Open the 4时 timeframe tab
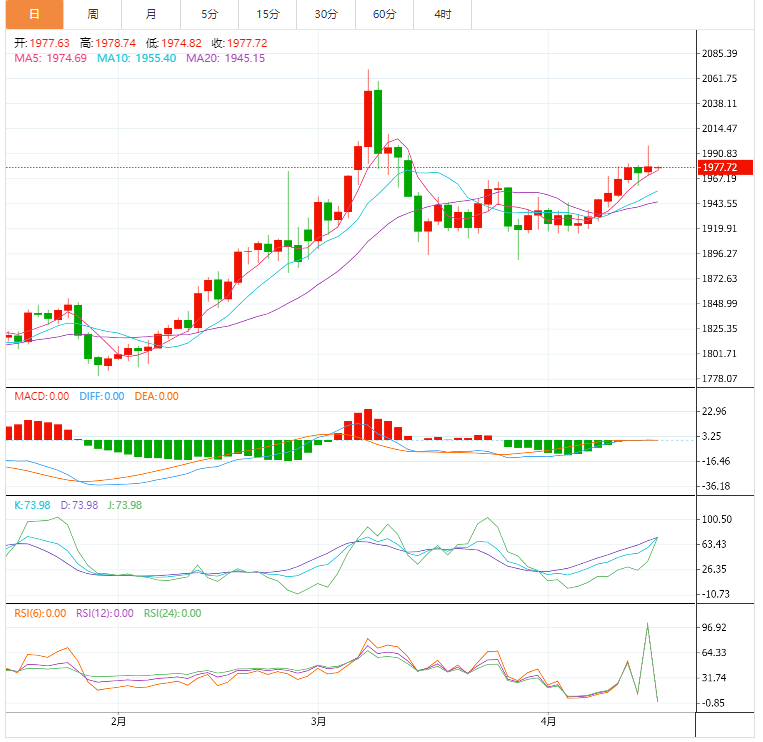Image resolution: width=763 pixels, height=742 pixels. click(x=443, y=14)
